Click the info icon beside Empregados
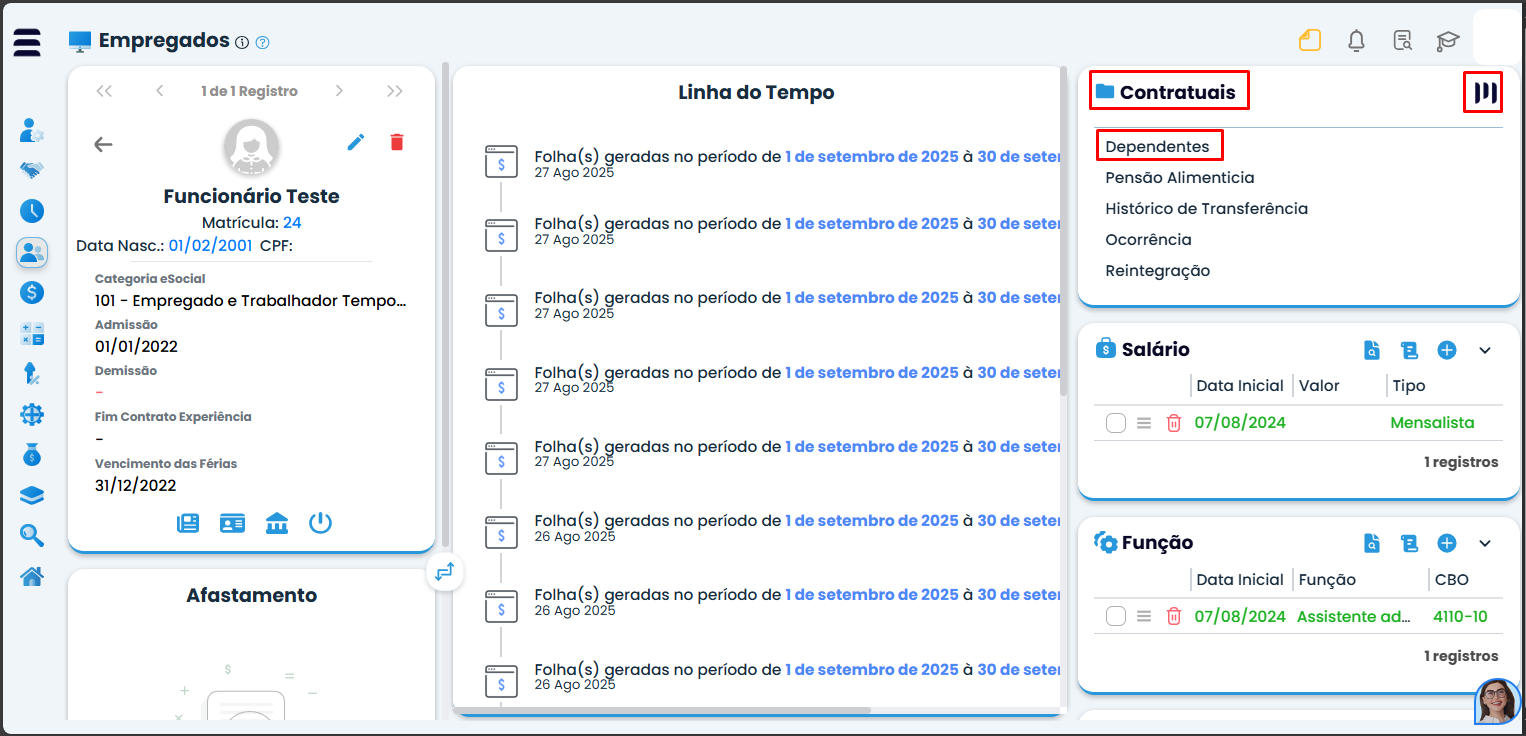This screenshot has height=736, width=1526. [x=242, y=42]
